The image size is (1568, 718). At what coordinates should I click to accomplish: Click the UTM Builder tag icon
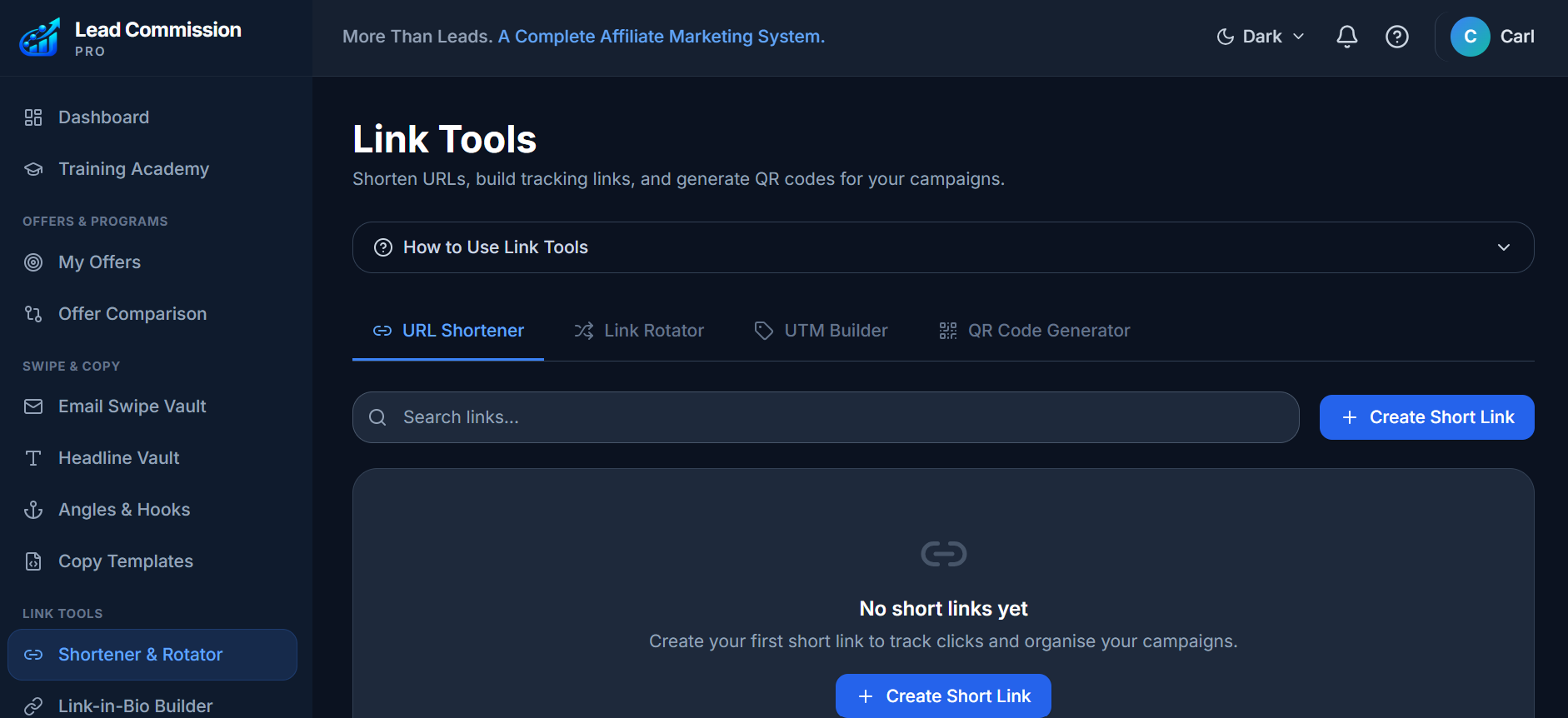click(x=764, y=331)
